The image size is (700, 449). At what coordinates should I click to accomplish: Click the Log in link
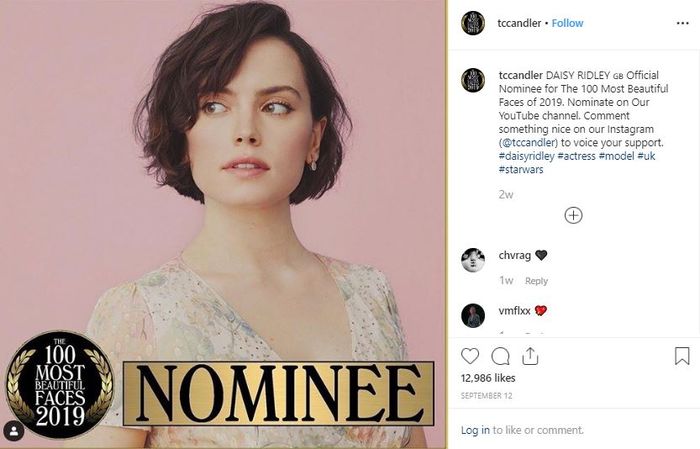[475, 430]
